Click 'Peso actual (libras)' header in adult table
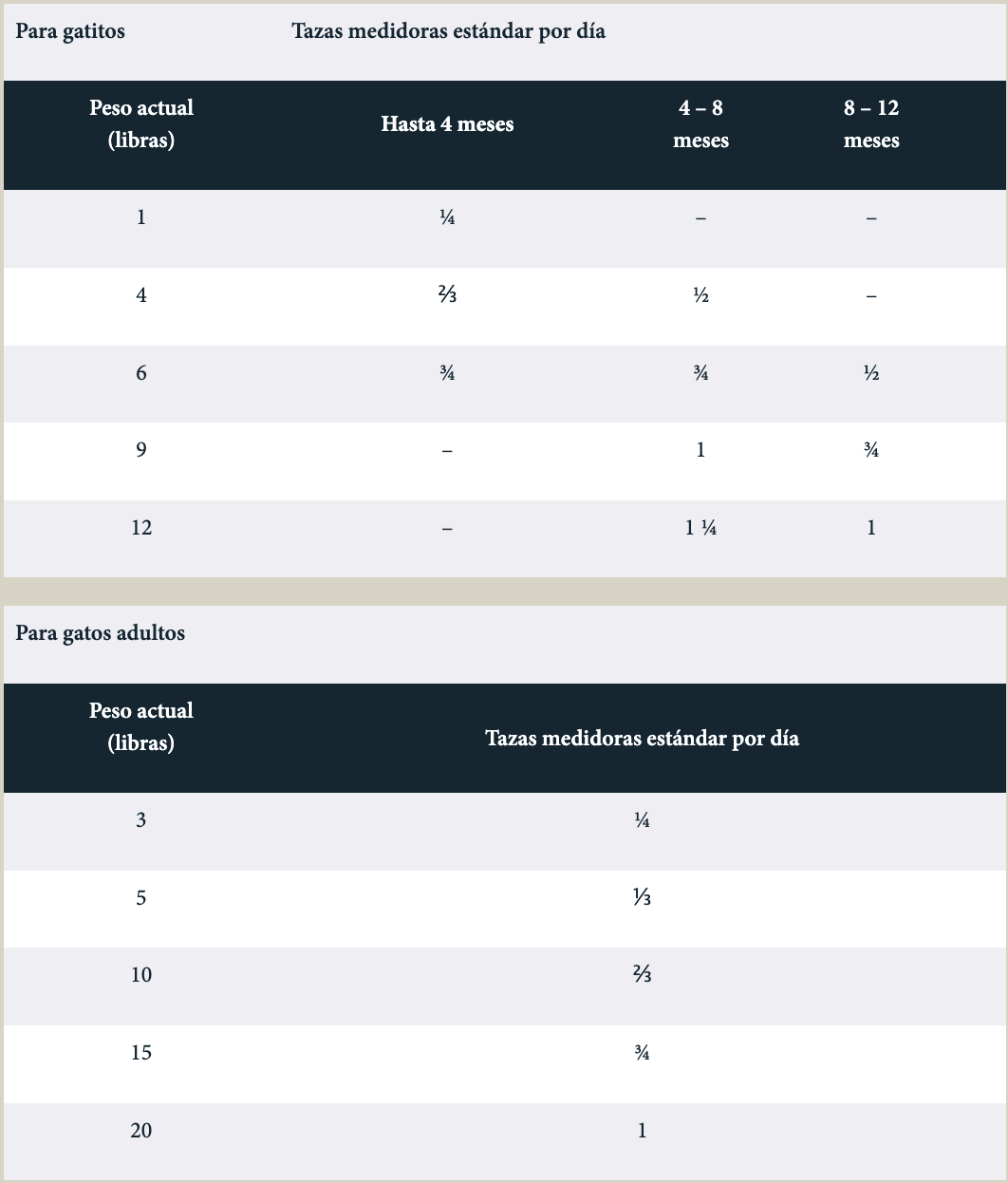This screenshot has width=1008, height=1183. click(141, 727)
